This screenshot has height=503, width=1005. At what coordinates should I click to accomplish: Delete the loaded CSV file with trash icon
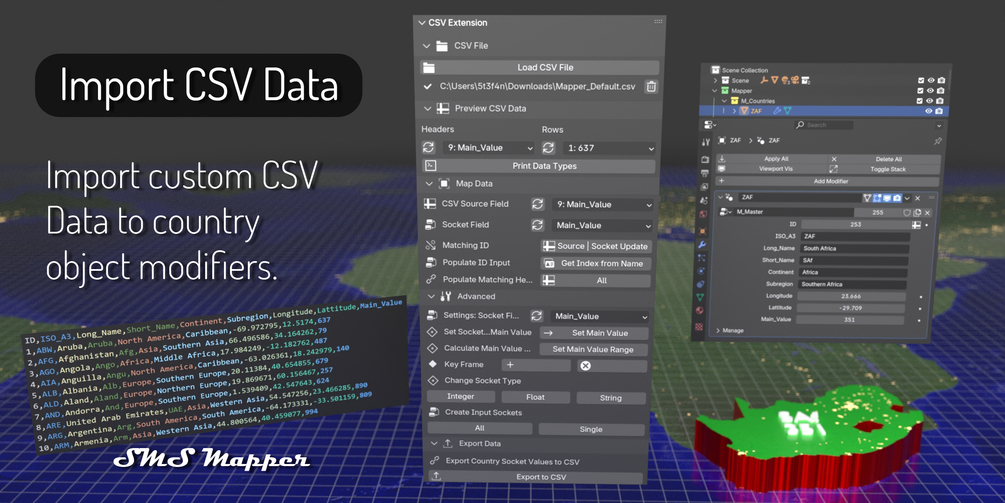651,87
